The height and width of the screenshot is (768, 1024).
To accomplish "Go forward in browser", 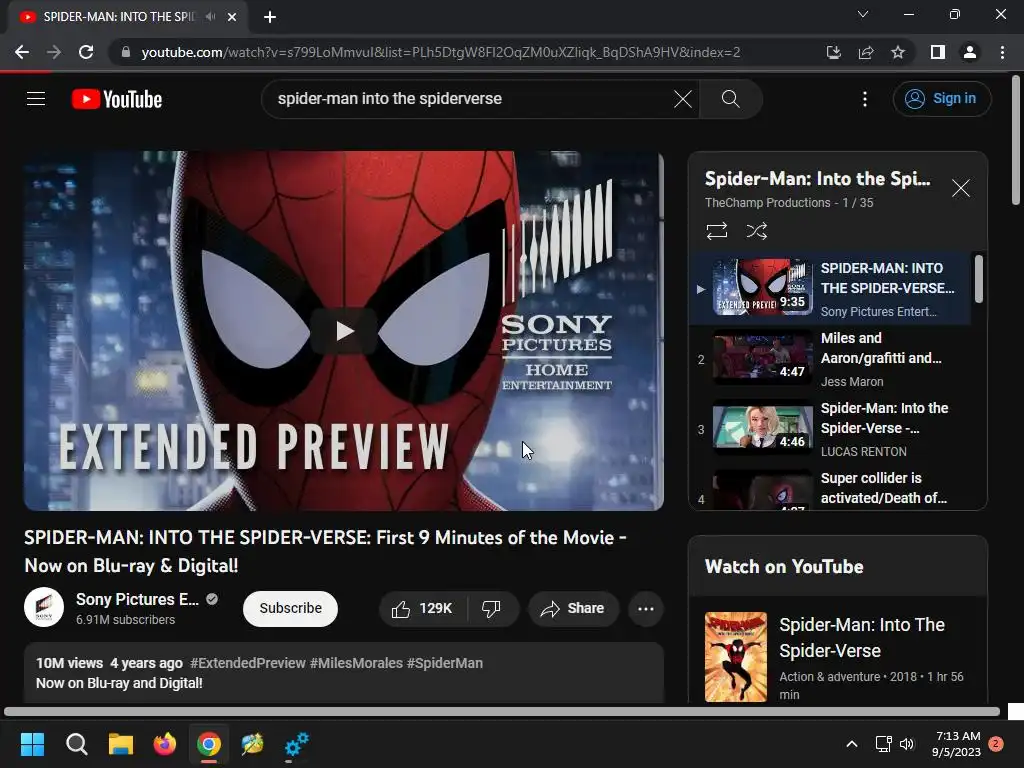I will (x=54, y=52).
